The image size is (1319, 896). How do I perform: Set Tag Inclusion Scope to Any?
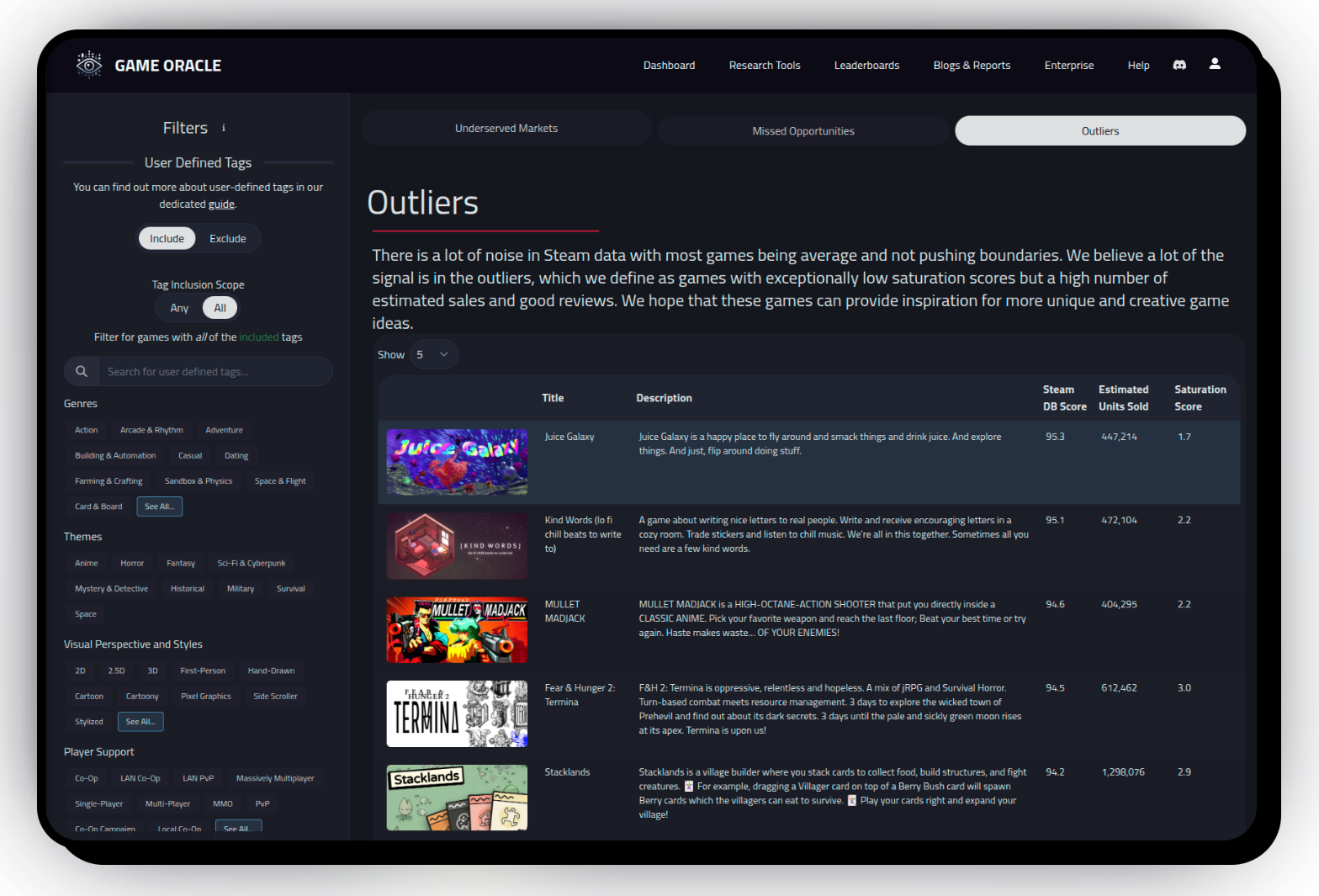point(179,308)
